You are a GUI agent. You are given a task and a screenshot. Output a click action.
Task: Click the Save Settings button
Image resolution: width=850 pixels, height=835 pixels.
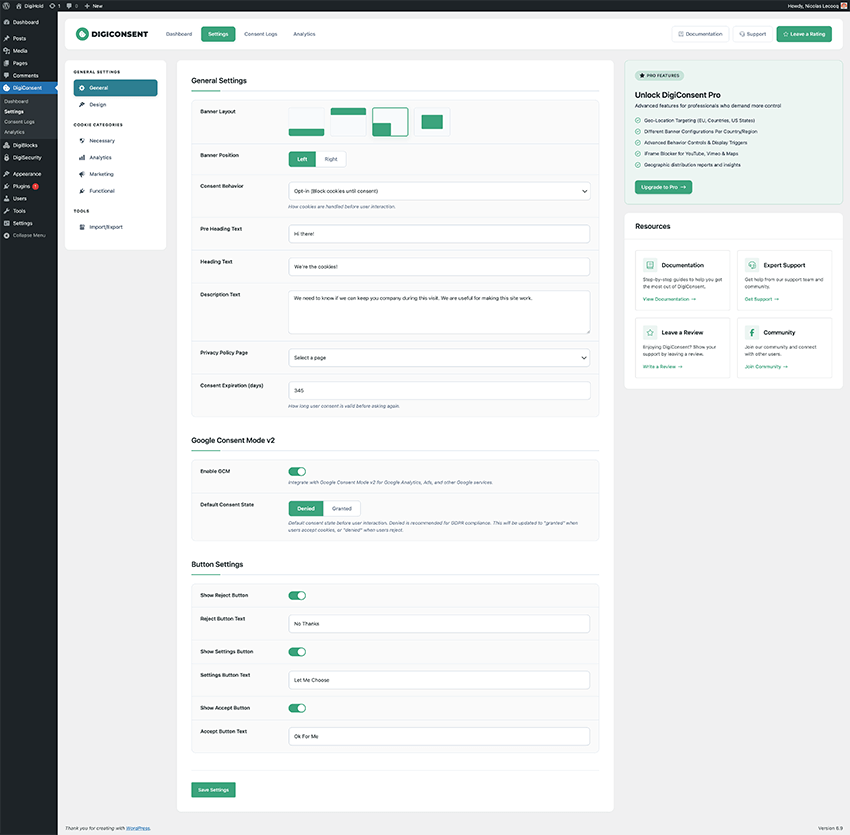pyautogui.click(x=213, y=790)
